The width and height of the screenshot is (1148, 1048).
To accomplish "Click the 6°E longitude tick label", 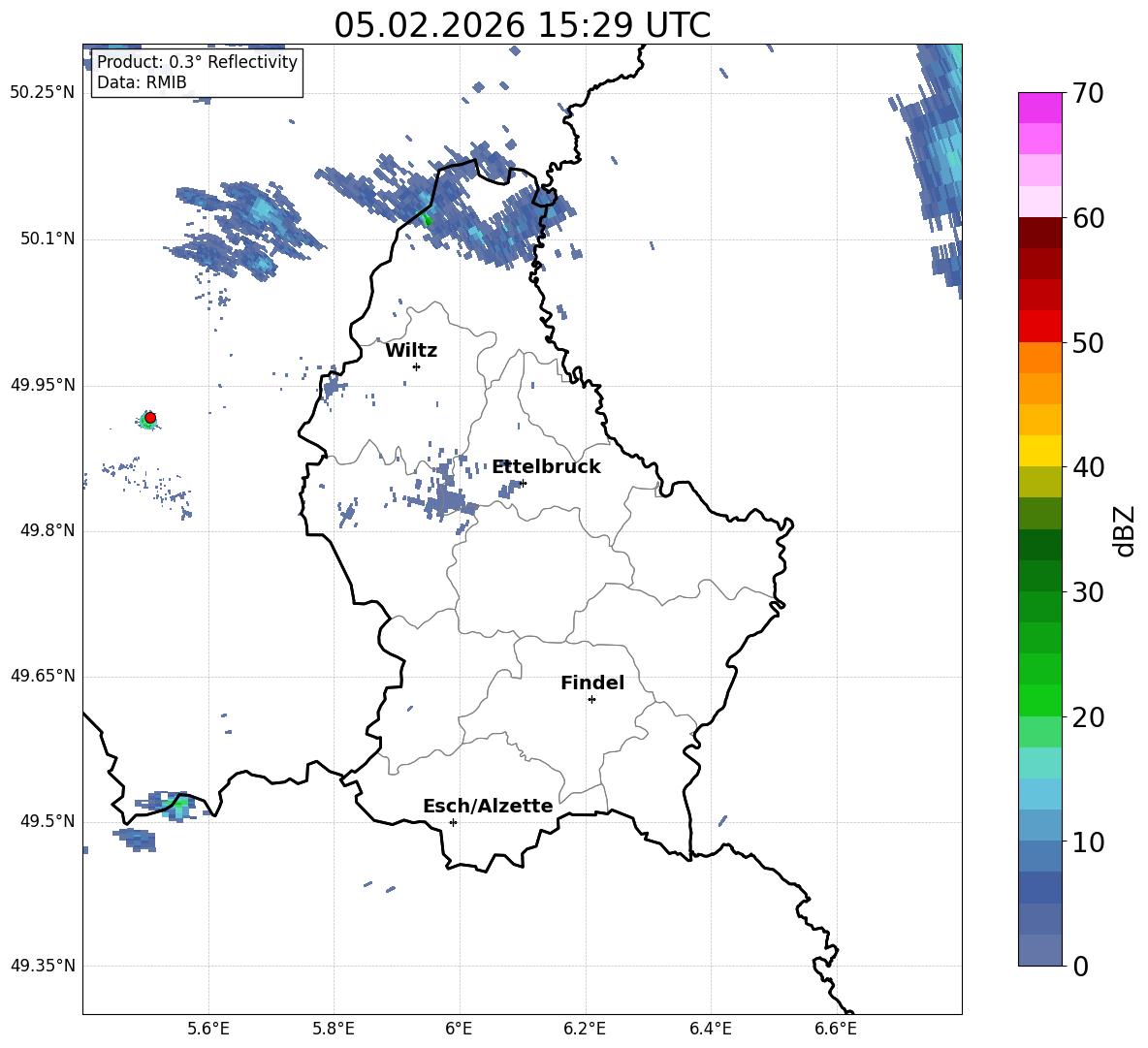I will [x=459, y=1029].
